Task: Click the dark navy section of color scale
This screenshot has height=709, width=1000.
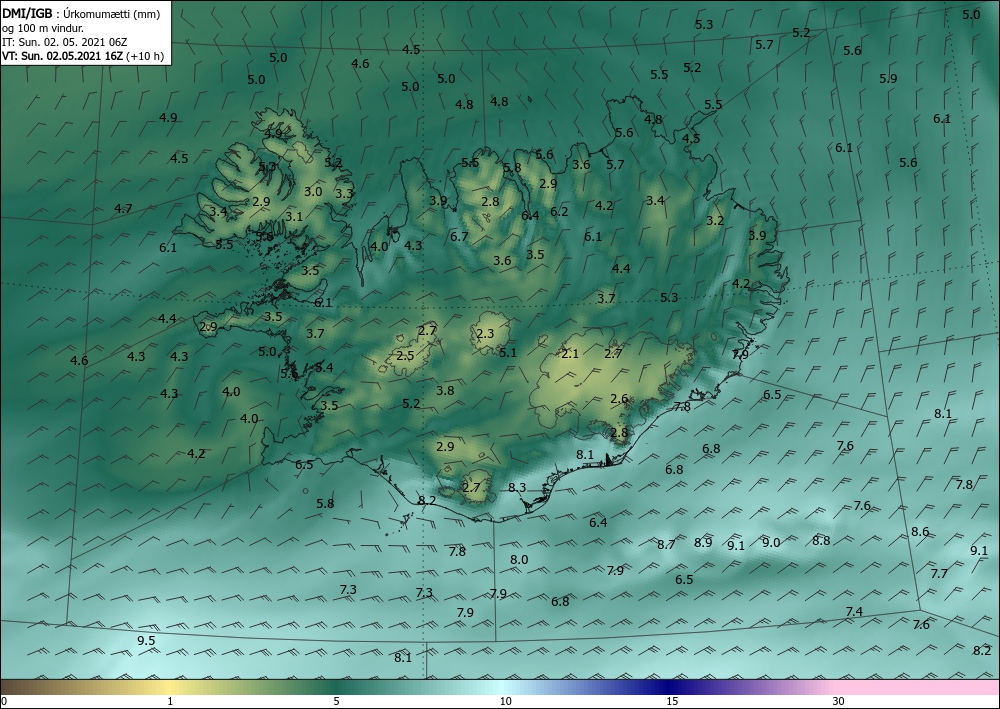Action: [x=670, y=687]
